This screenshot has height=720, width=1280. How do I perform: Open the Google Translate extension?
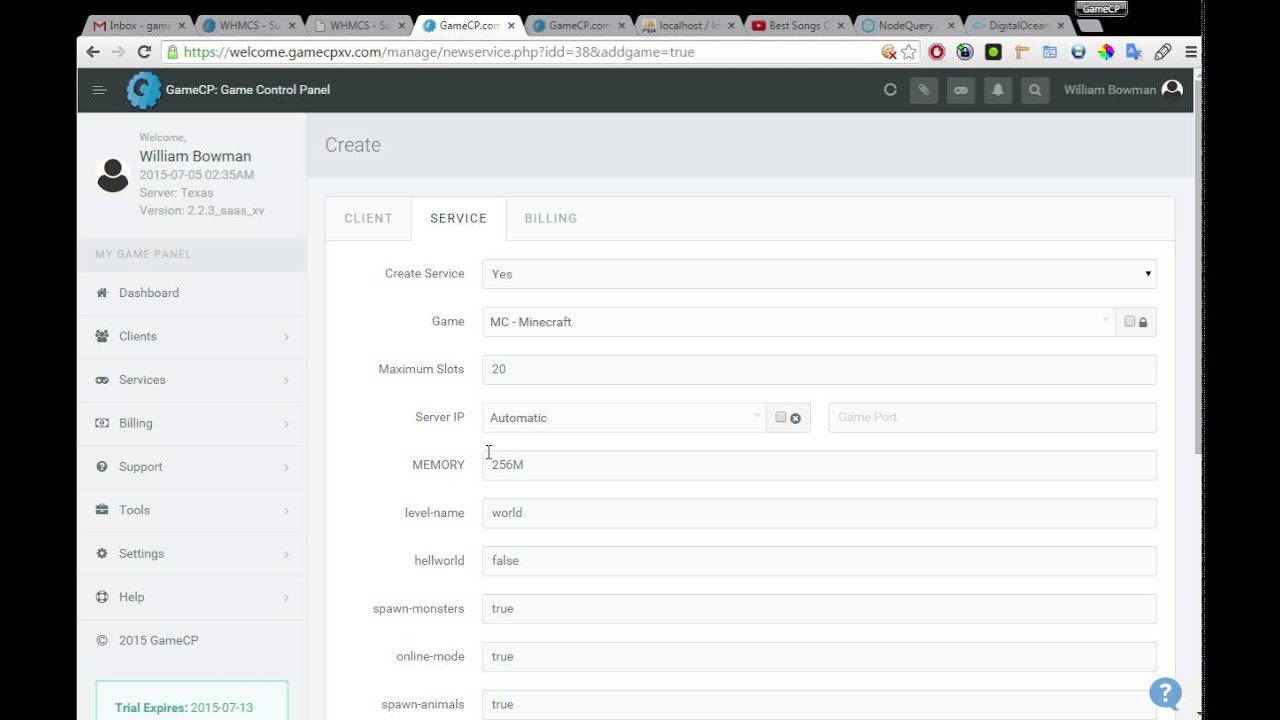pyautogui.click(x=1134, y=52)
